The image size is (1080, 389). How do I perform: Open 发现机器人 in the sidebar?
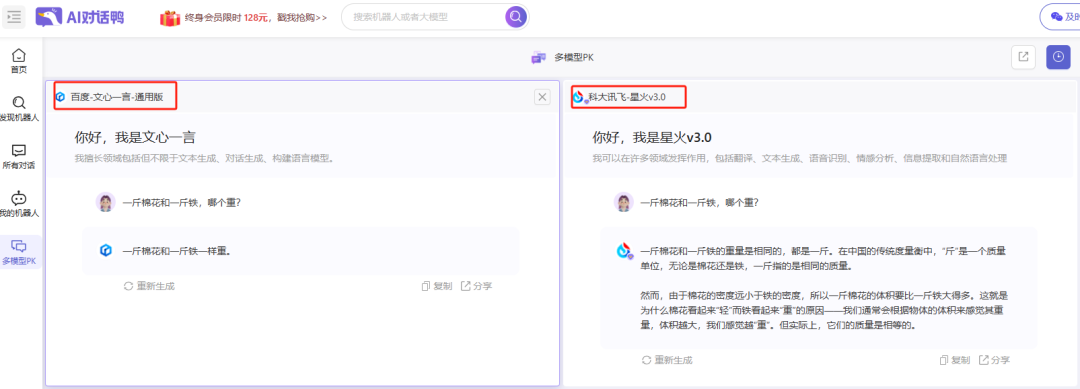click(x=19, y=109)
